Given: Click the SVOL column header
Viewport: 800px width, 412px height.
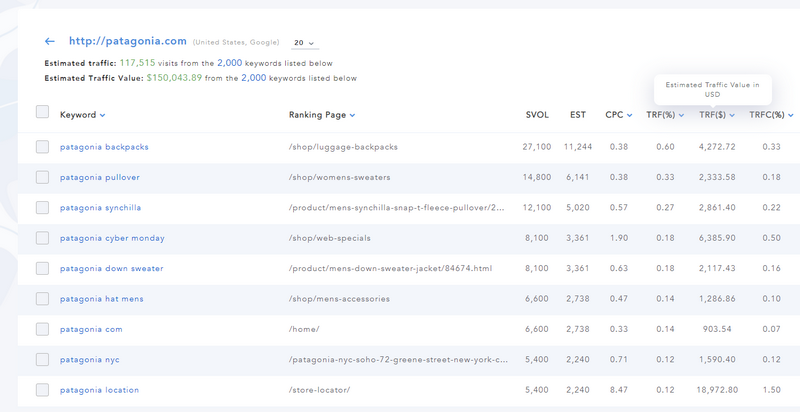Looking at the screenshot, I should pyautogui.click(x=537, y=115).
